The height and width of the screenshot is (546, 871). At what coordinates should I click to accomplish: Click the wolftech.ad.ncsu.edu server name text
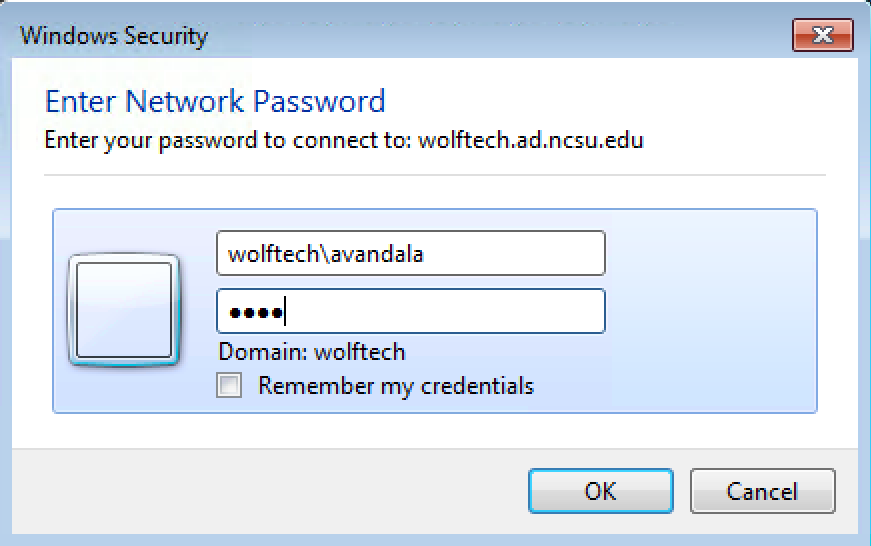[x=530, y=140]
